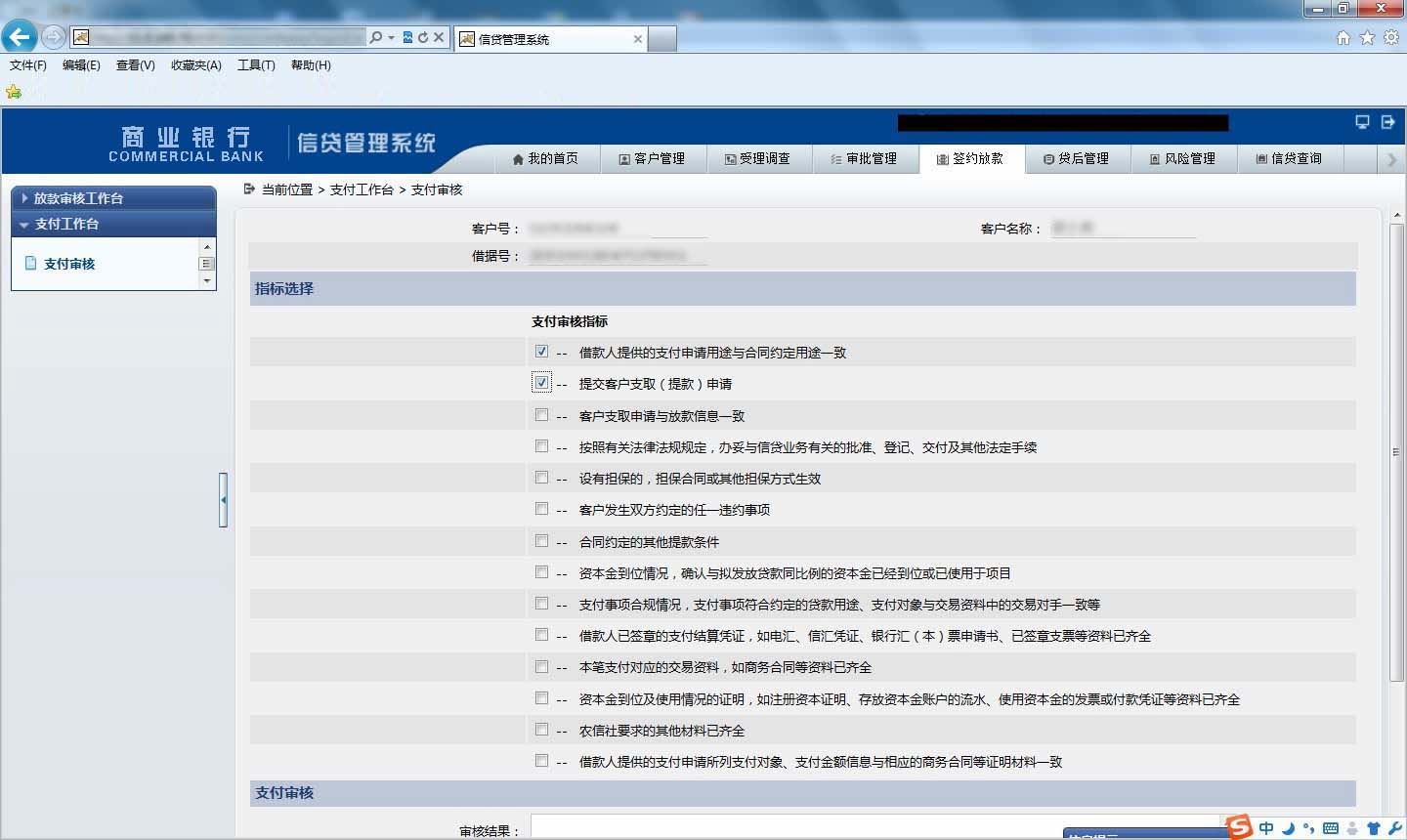The width and height of the screenshot is (1407, 840).
Task: Check 设有担保的，担保合同或其他担保方式生效
Action: click(541, 477)
